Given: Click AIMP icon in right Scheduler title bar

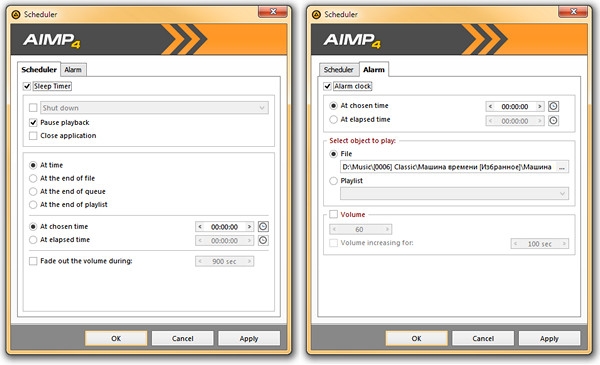Looking at the screenshot, I should point(316,15).
